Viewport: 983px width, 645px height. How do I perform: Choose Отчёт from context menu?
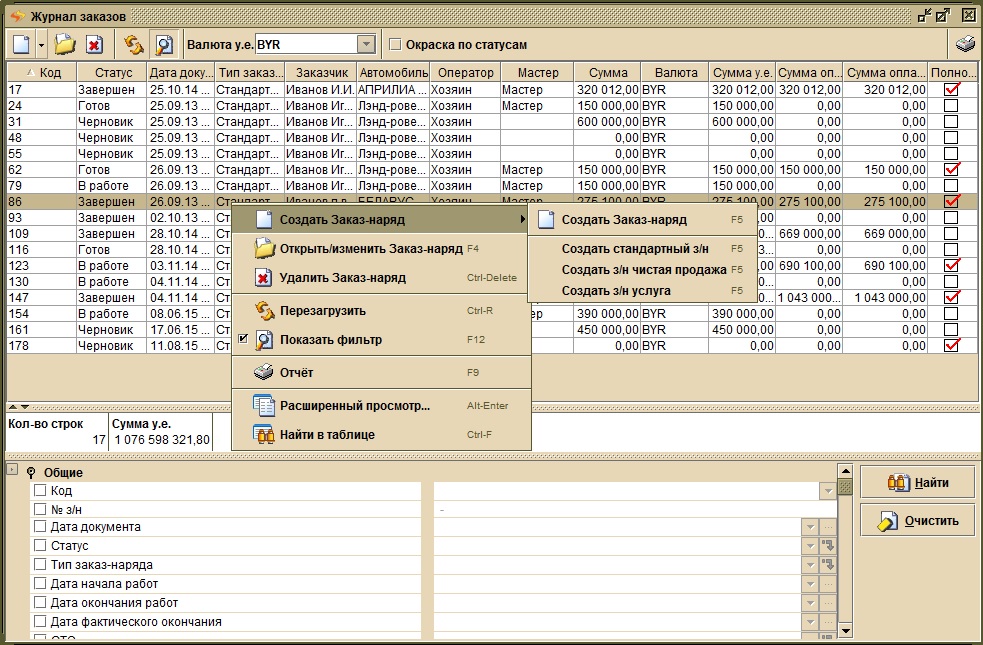coord(381,372)
